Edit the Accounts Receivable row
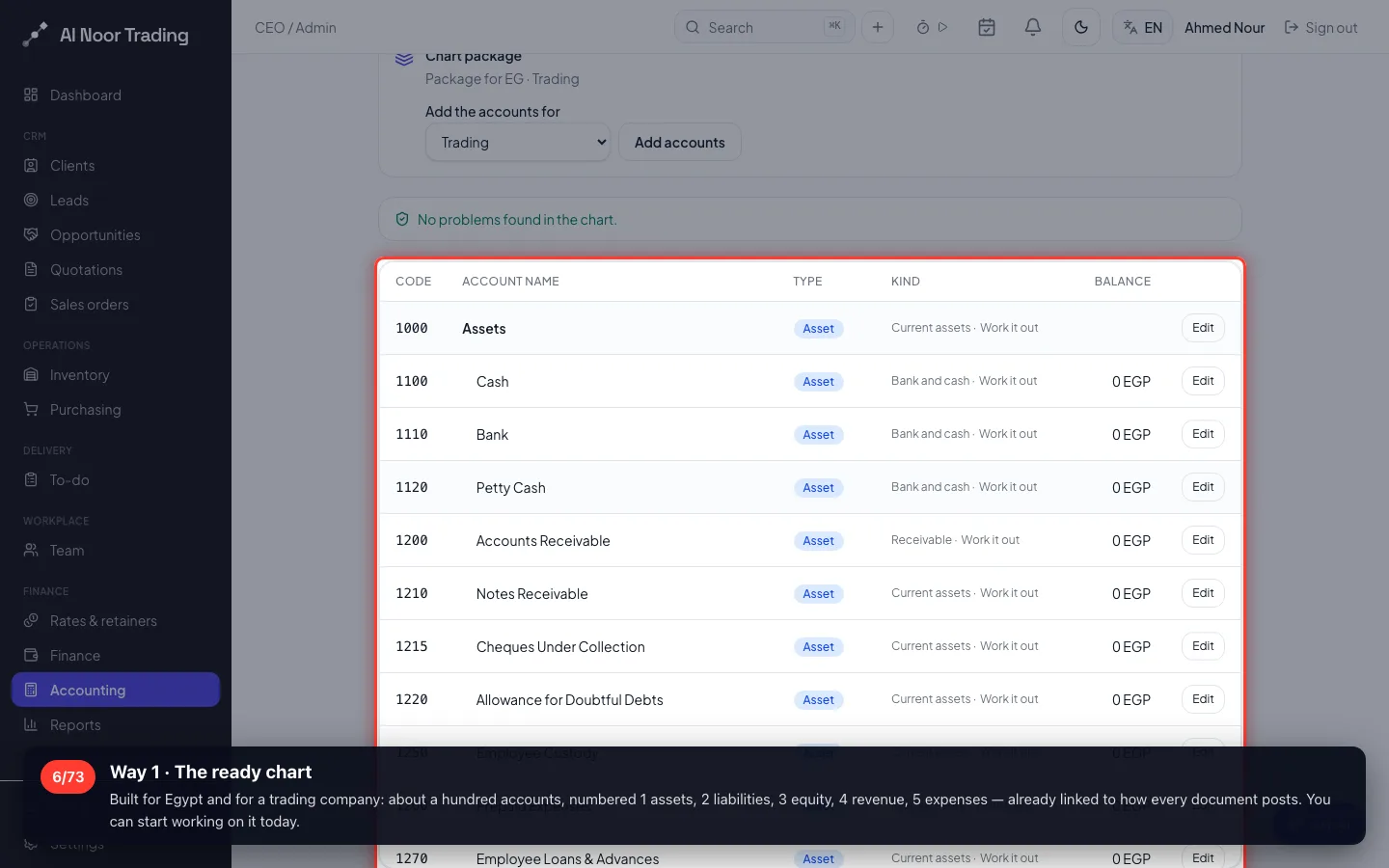This screenshot has height=868, width=1389. [x=1203, y=540]
